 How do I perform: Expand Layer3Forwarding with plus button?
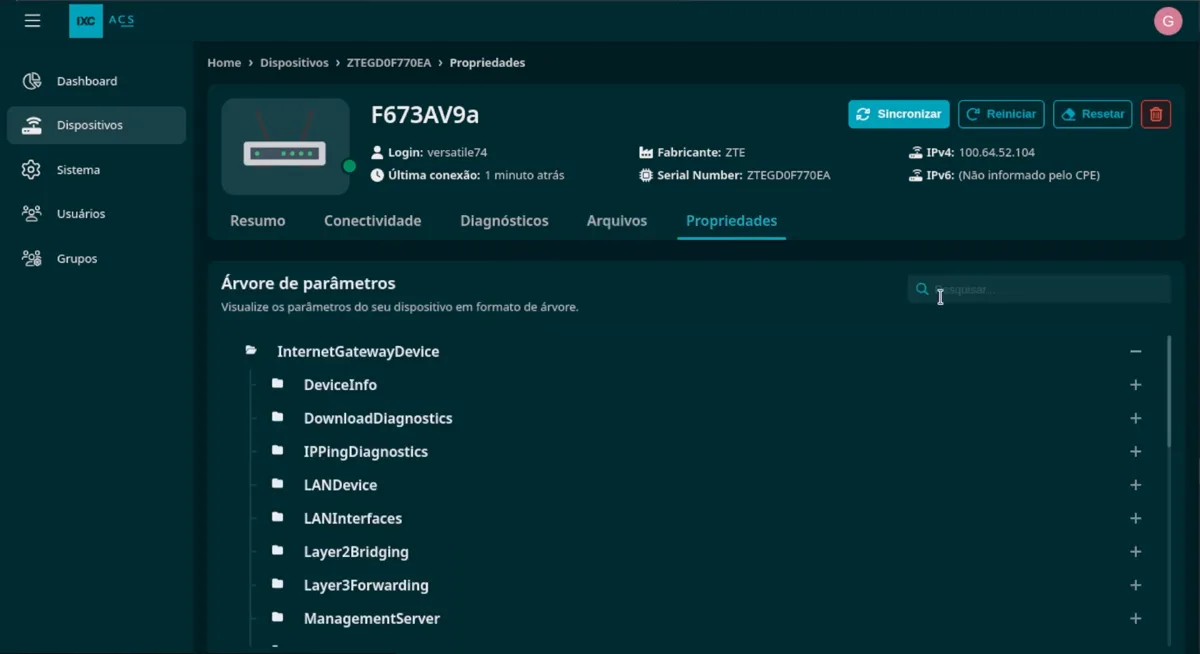point(1135,585)
